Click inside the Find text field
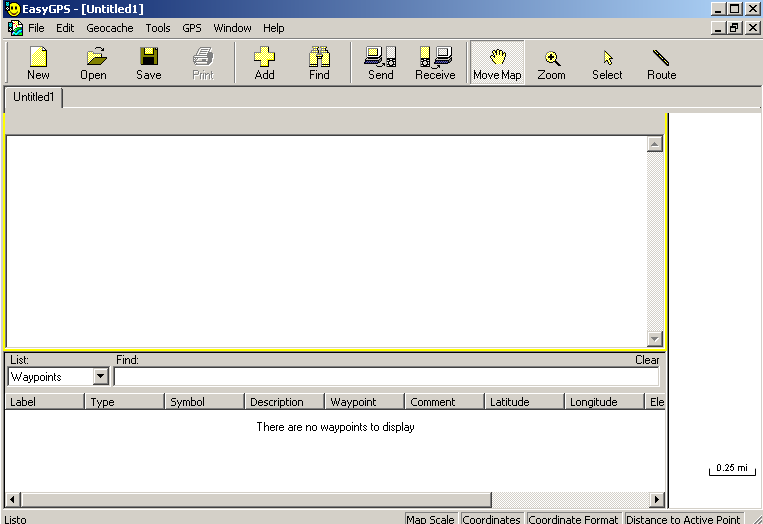The height and width of the screenshot is (524, 763). pos(386,377)
